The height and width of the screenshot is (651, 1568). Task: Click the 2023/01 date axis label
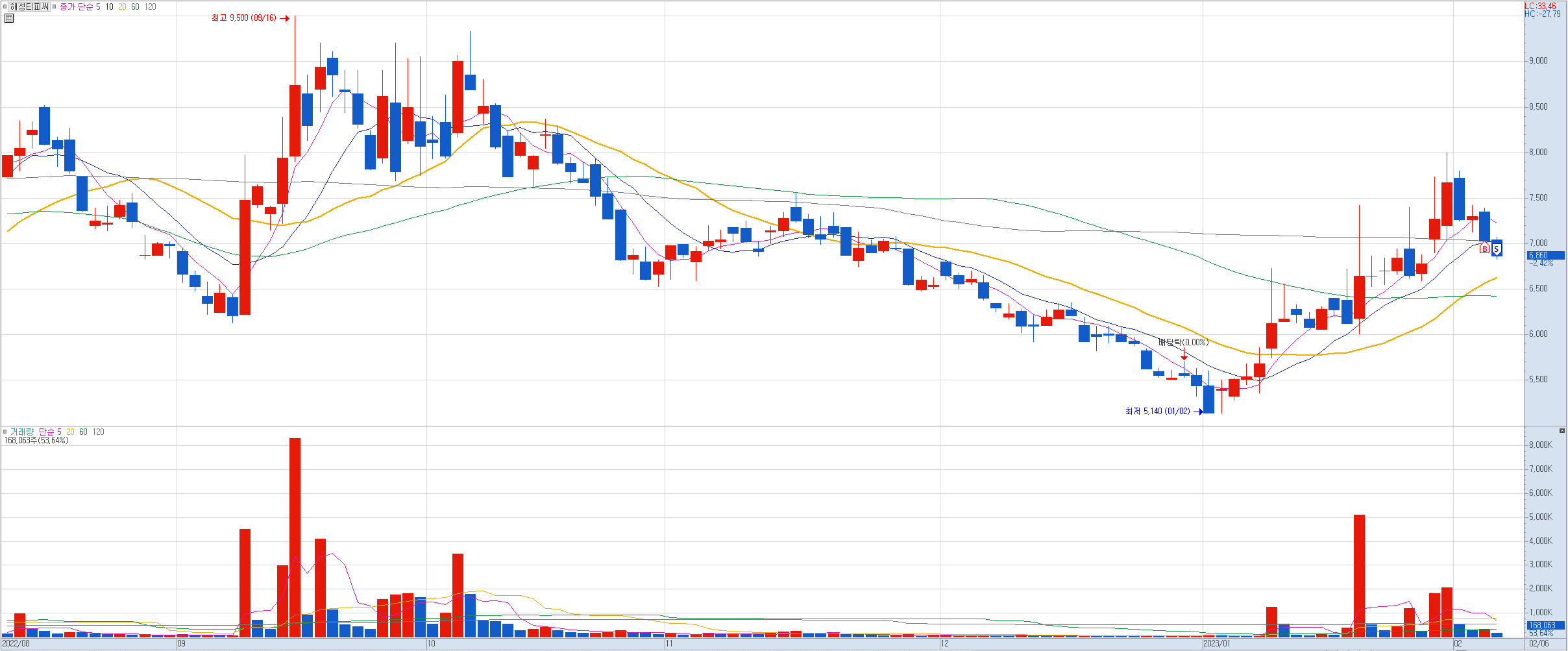[1216, 644]
